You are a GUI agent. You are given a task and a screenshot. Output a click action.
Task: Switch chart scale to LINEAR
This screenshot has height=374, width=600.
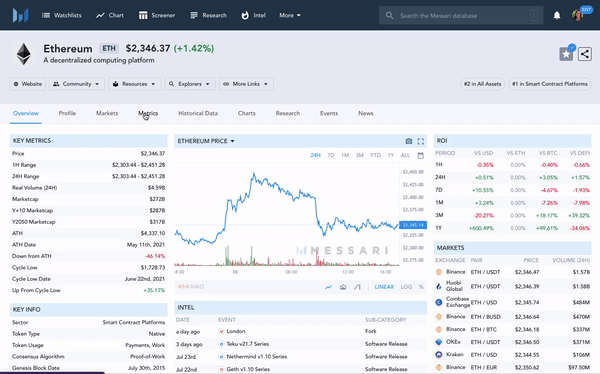(x=384, y=287)
